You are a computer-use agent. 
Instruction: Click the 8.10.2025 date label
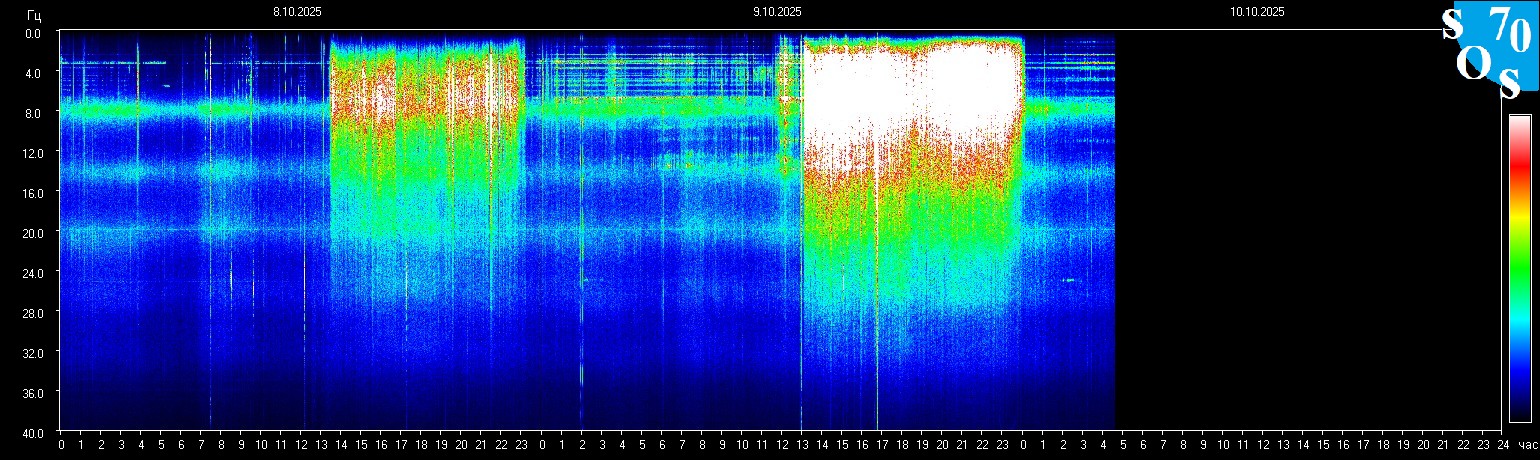pos(297,12)
